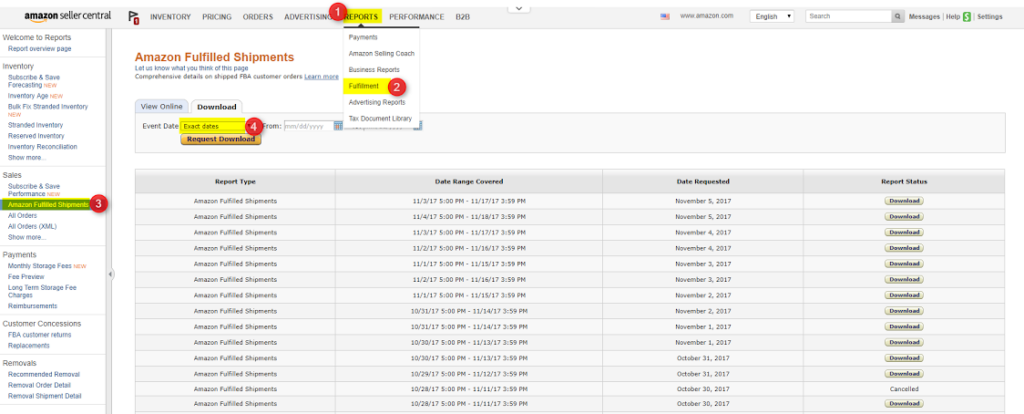The height and width of the screenshot is (414, 1024).
Task: Open the Messages link
Action: tap(924, 17)
